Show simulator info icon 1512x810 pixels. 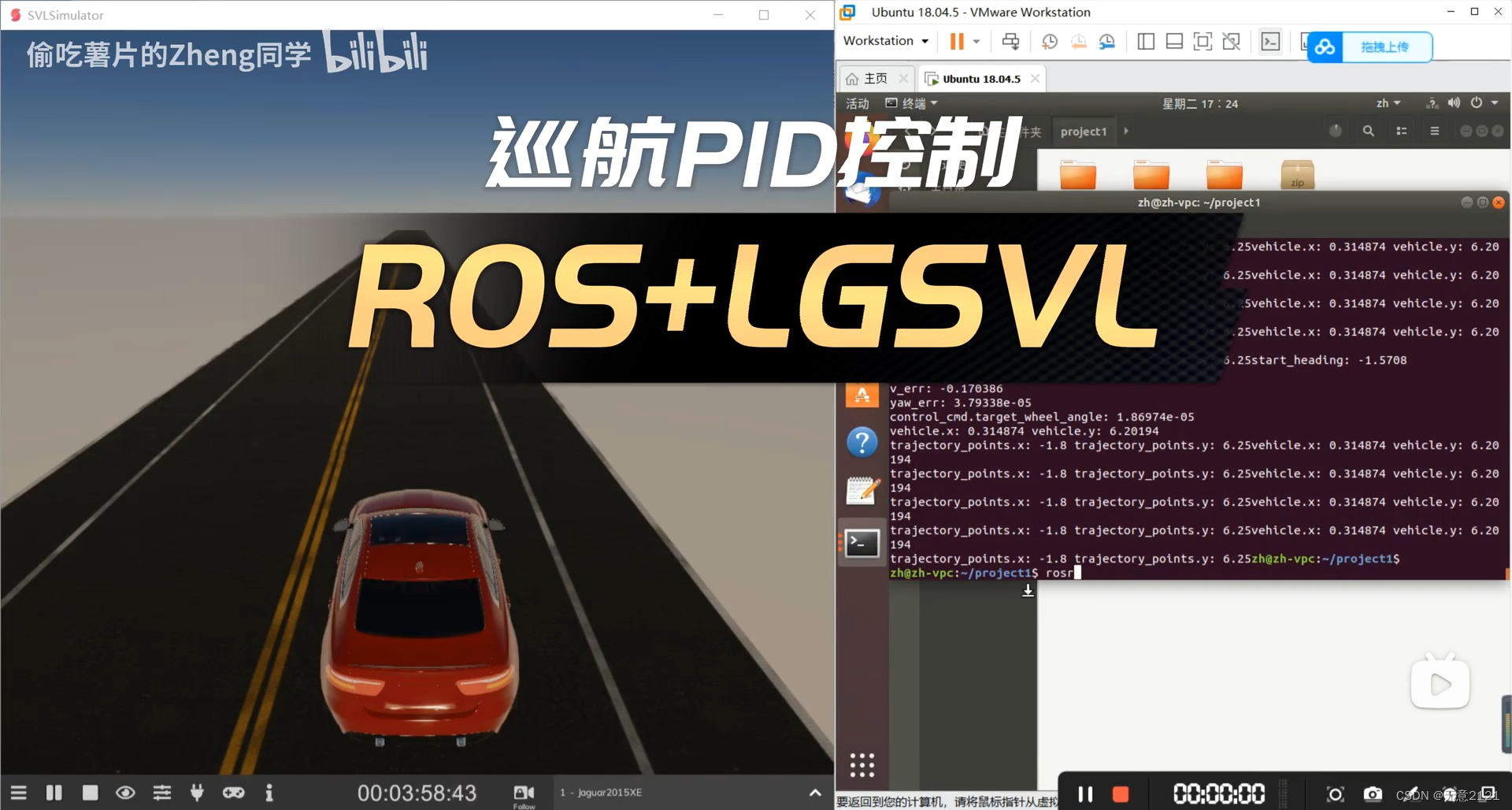(269, 793)
